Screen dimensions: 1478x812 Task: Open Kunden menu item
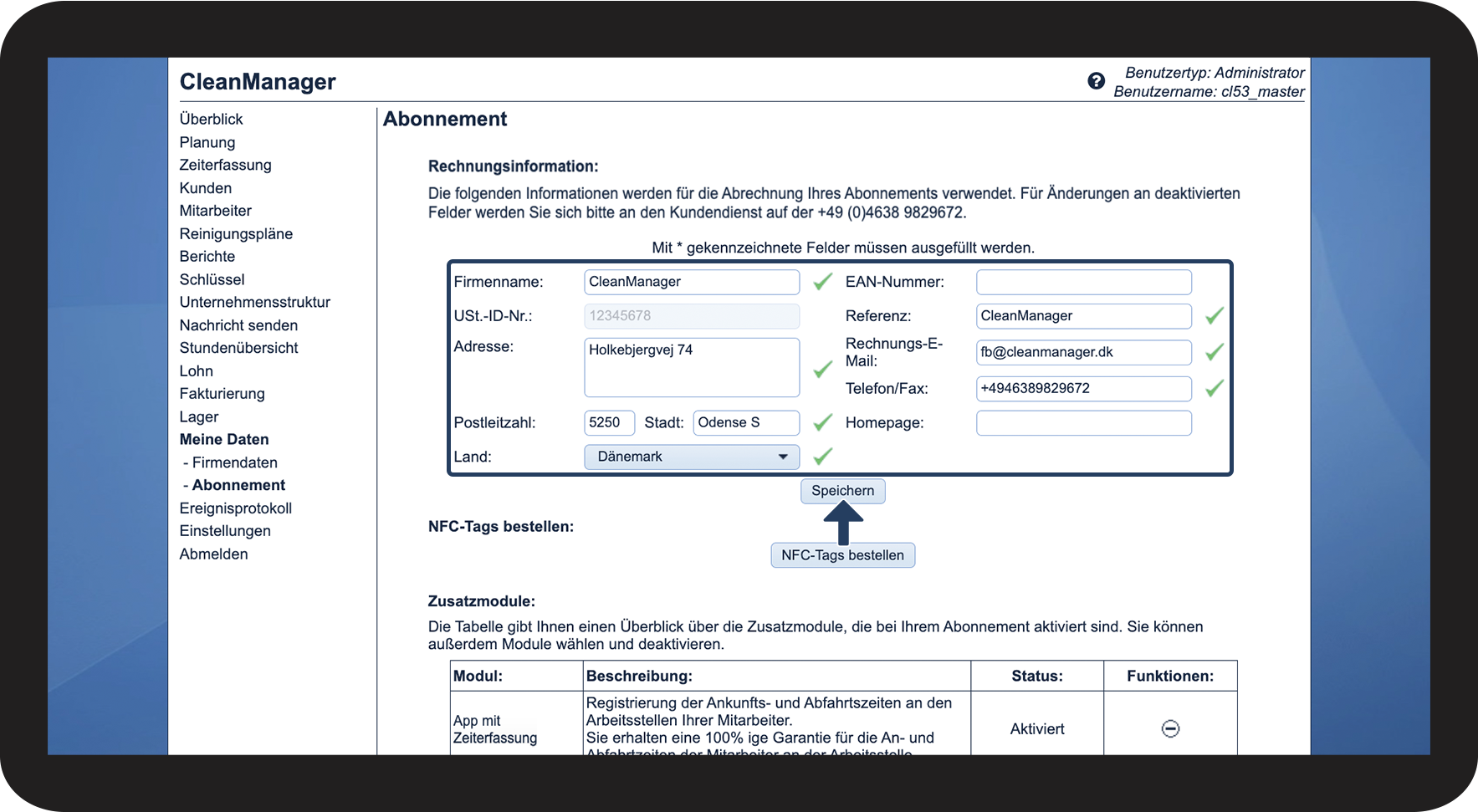(206, 188)
